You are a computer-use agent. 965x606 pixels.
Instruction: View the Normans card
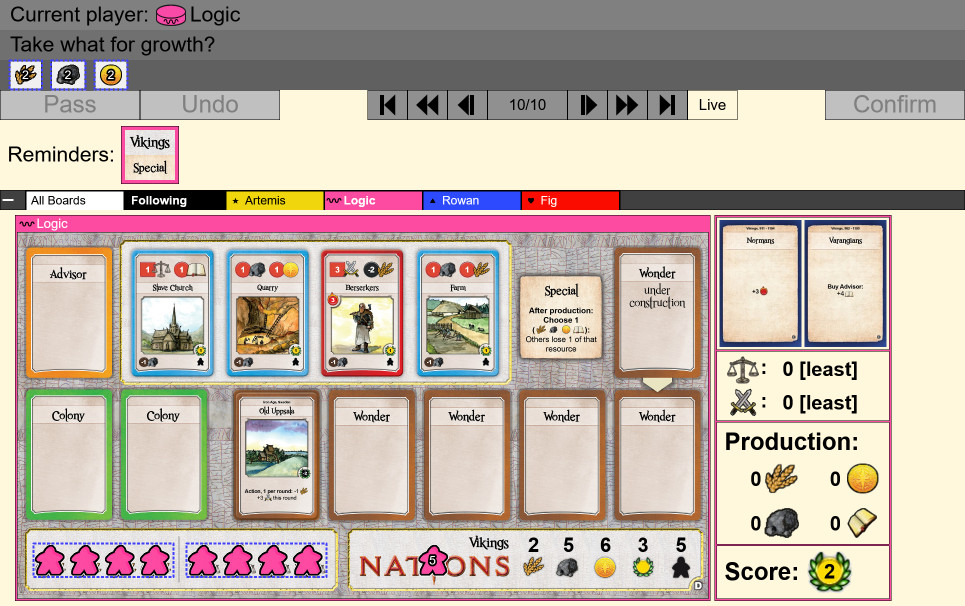761,283
